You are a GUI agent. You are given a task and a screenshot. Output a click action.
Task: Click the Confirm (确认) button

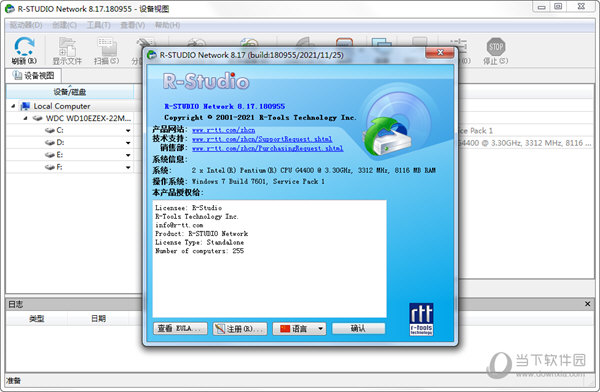tap(358, 328)
